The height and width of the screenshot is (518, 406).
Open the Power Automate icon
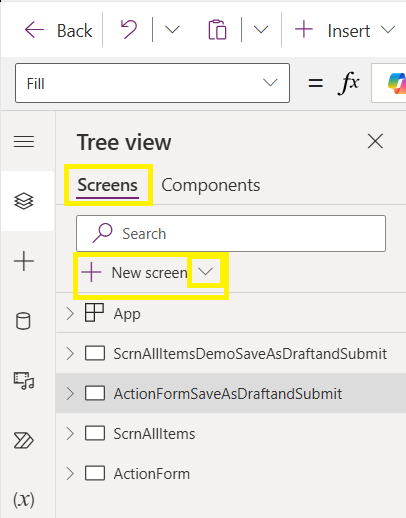pos(24,441)
